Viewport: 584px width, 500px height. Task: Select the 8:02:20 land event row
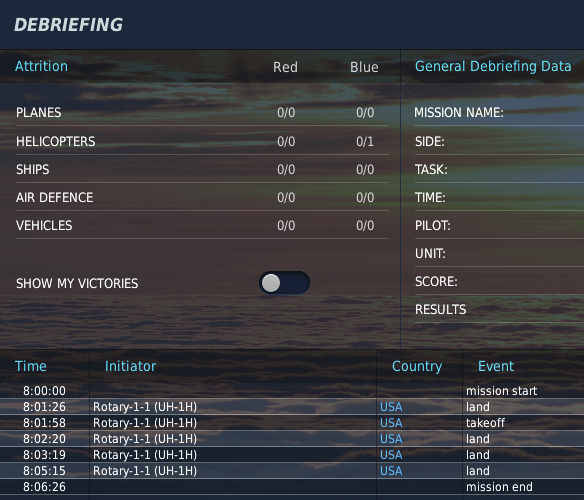coord(292,439)
